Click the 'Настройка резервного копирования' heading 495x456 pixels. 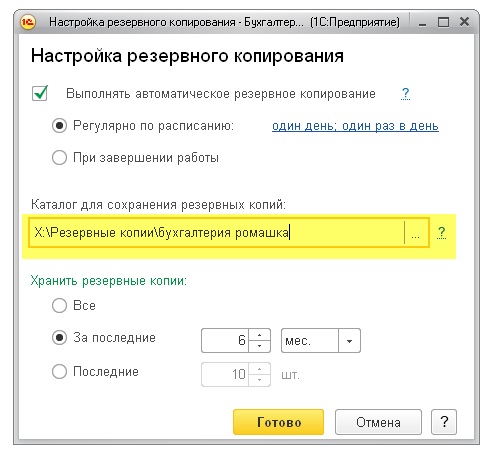pos(187,55)
